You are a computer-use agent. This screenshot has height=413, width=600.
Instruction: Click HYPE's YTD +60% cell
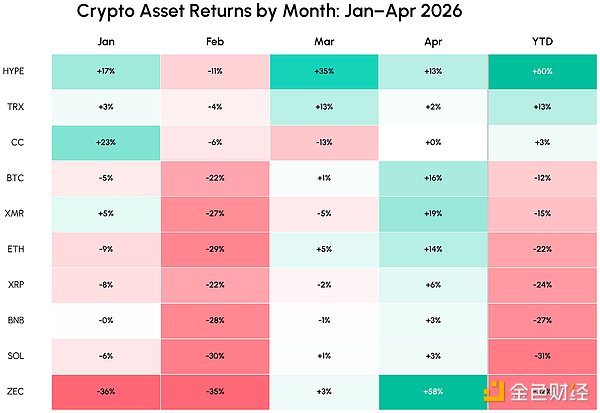pyautogui.click(x=542, y=72)
